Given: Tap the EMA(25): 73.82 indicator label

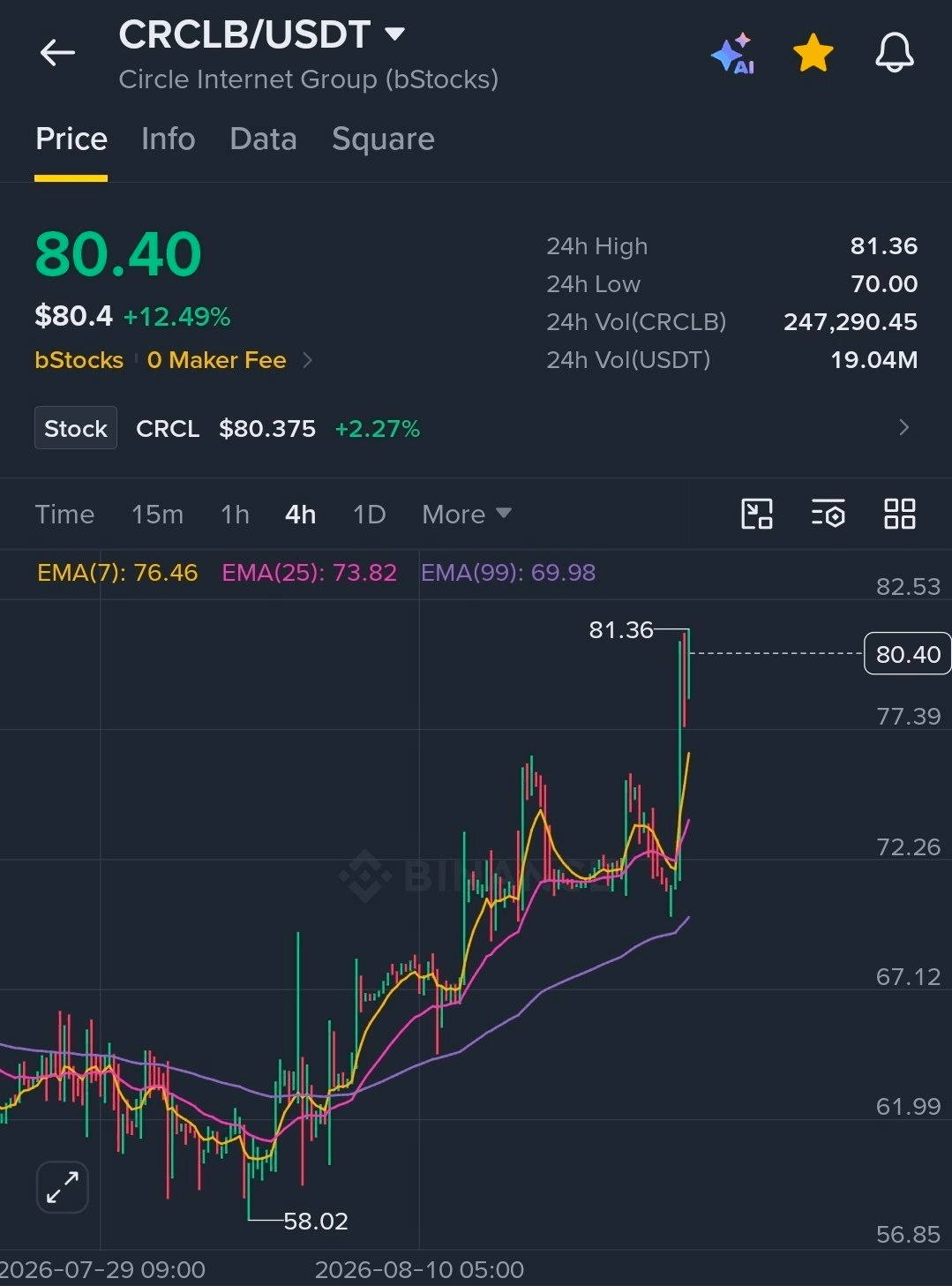Looking at the screenshot, I should tap(309, 573).
